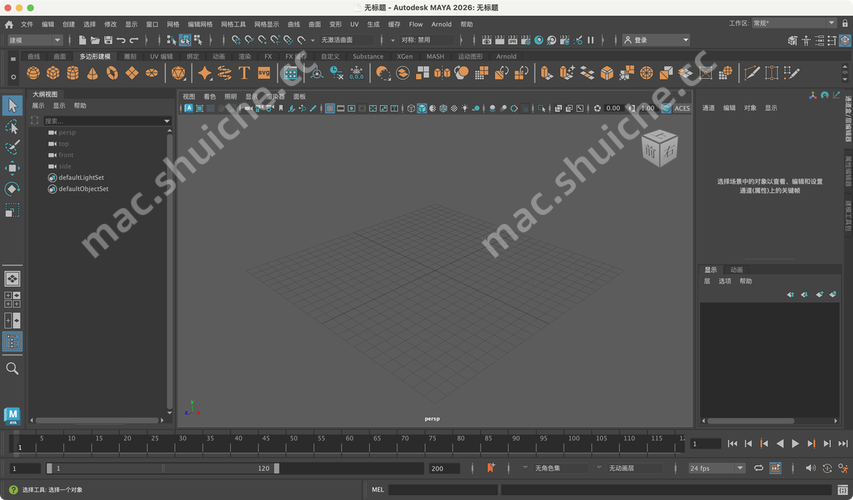Click the play forward button
Viewport: 853px width, 500px height.
pyautogui.click(x=795, y=444)
